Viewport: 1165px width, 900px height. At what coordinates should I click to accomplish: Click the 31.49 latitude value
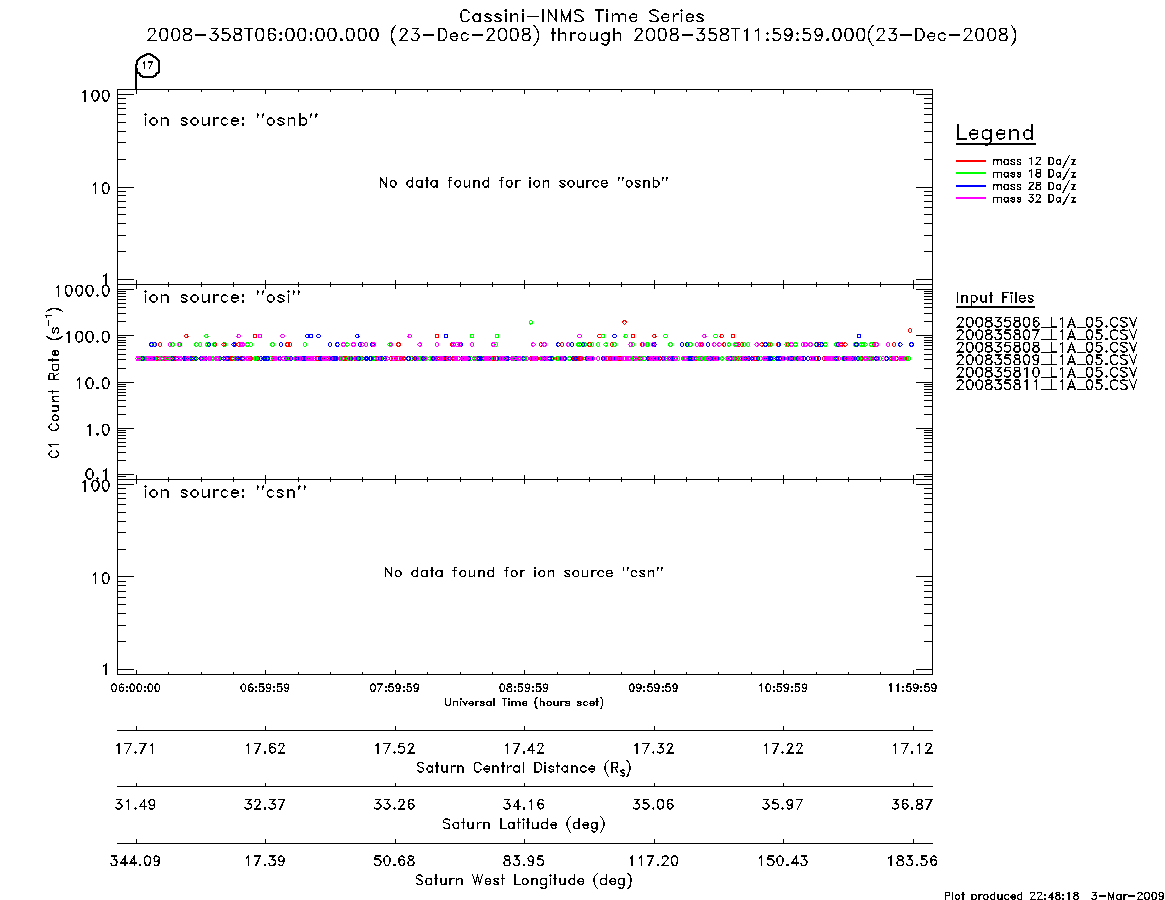[135, 805]
